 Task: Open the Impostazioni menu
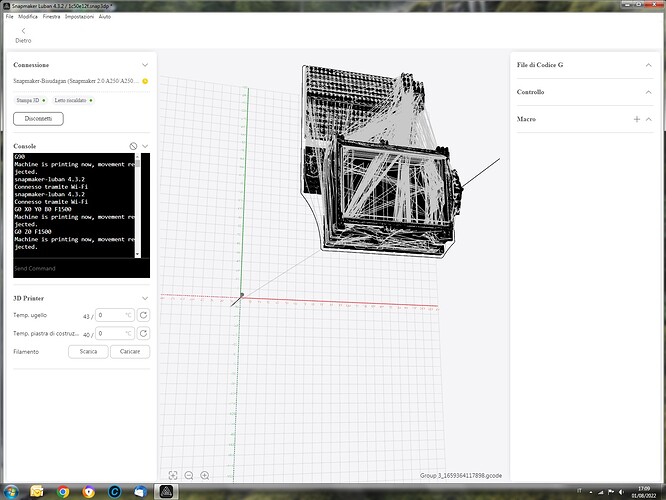point(79,17)
